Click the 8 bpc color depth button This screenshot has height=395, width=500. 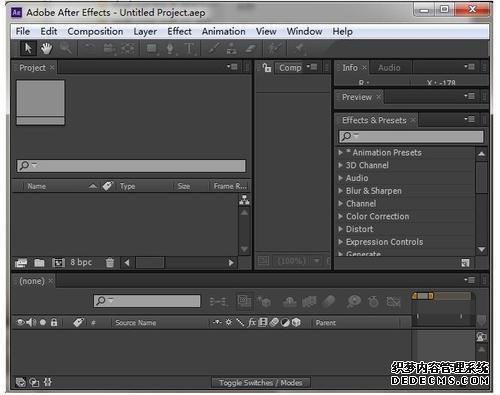coord(81,263)
